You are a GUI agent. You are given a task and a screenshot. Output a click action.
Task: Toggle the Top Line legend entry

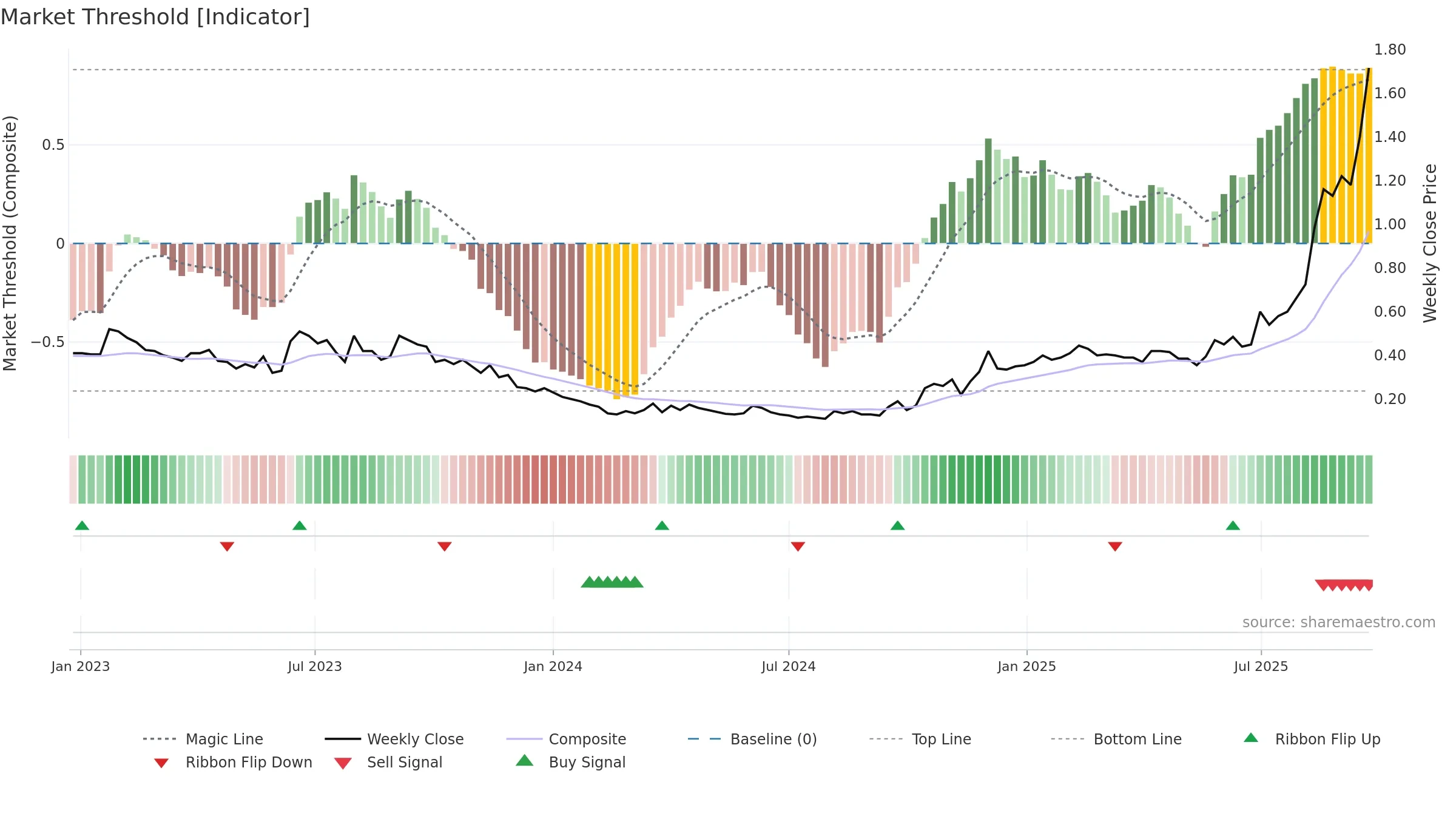coord(920,739)
